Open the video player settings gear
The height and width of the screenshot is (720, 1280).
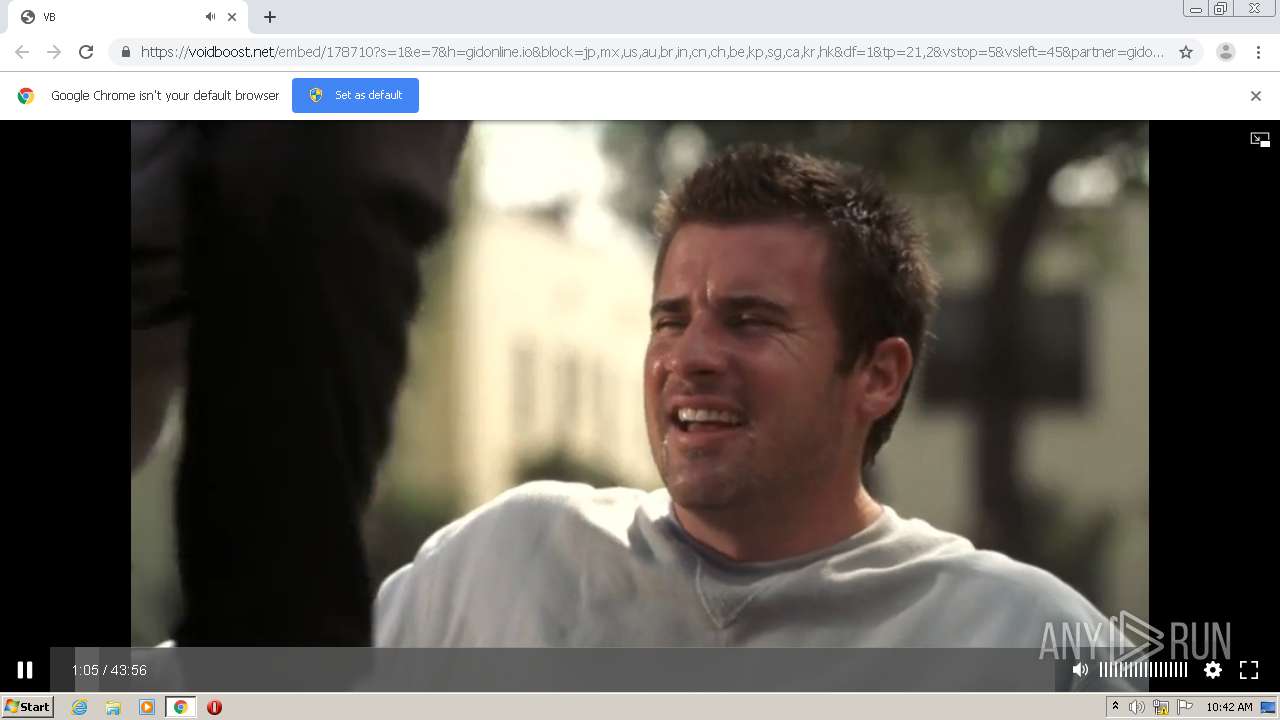(1213, 670)
